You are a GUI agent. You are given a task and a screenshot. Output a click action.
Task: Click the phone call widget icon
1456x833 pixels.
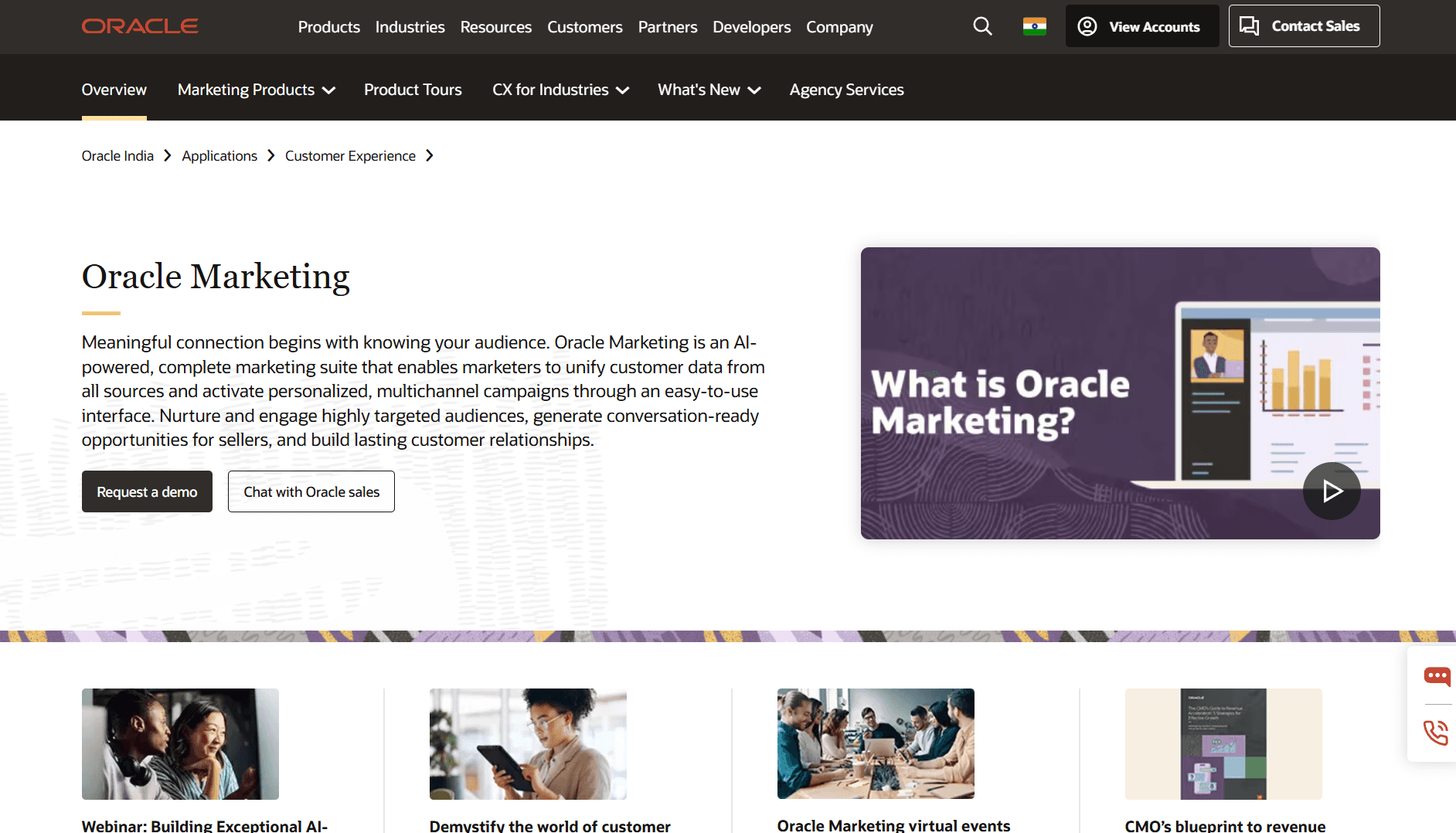tap(1436, 732)
